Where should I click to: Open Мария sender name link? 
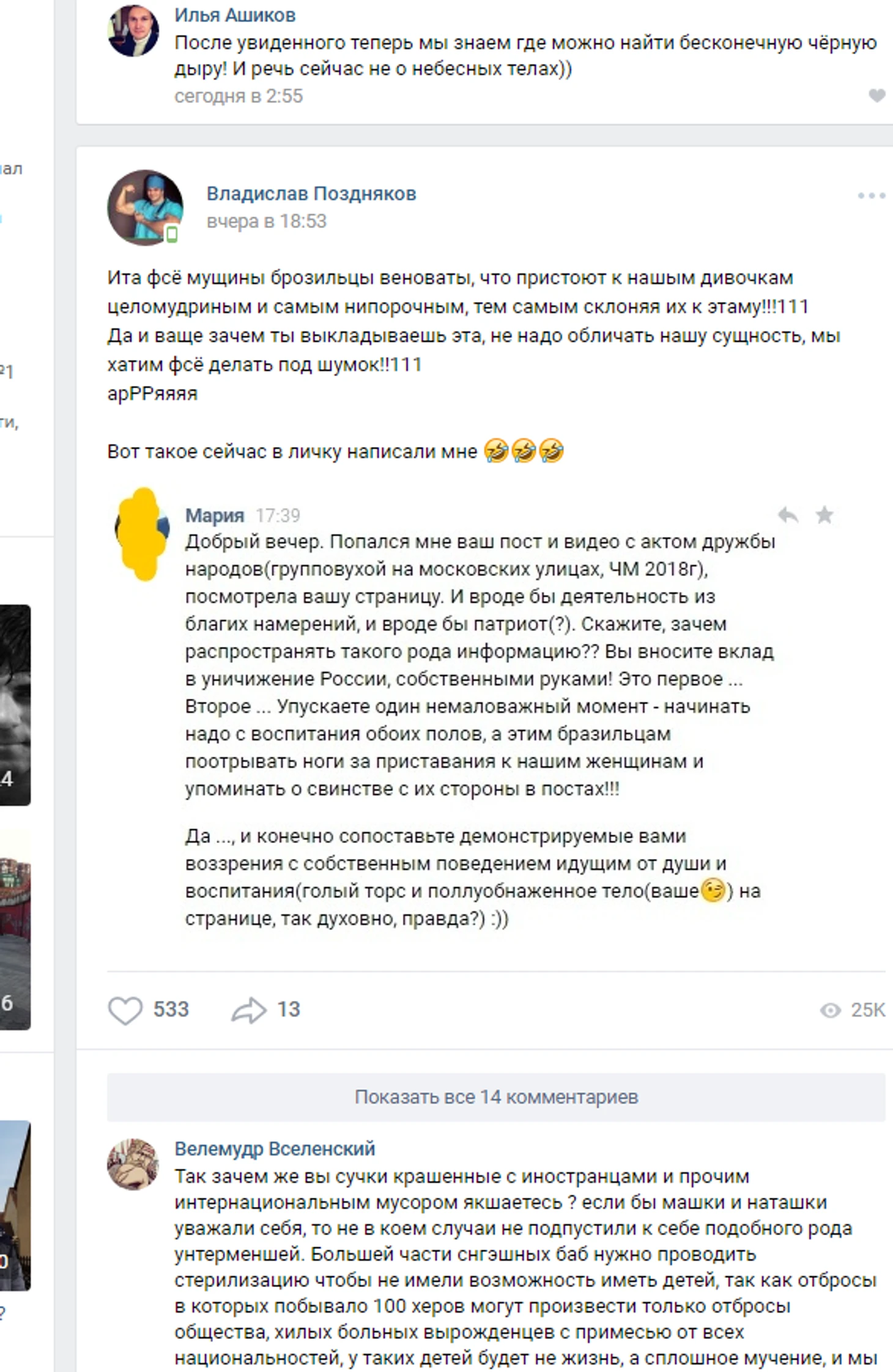(215, 515)
